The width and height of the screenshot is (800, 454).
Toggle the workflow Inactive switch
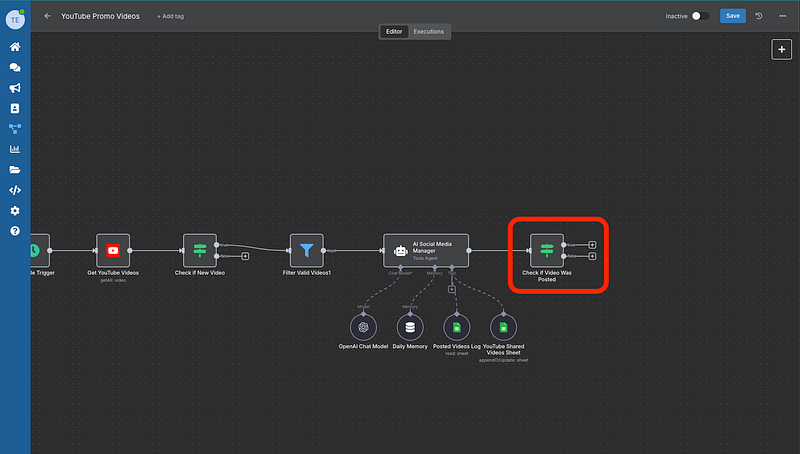pyautogui.click(x=700, y=16)
